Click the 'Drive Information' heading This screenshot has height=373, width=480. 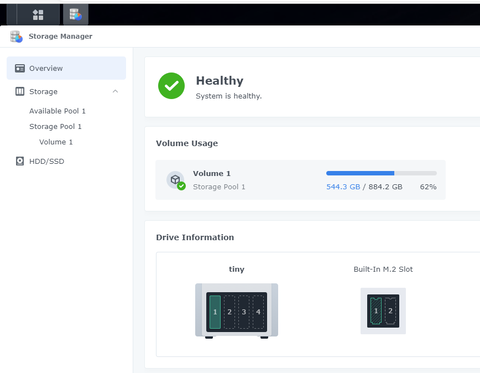(x=195, y=237)
